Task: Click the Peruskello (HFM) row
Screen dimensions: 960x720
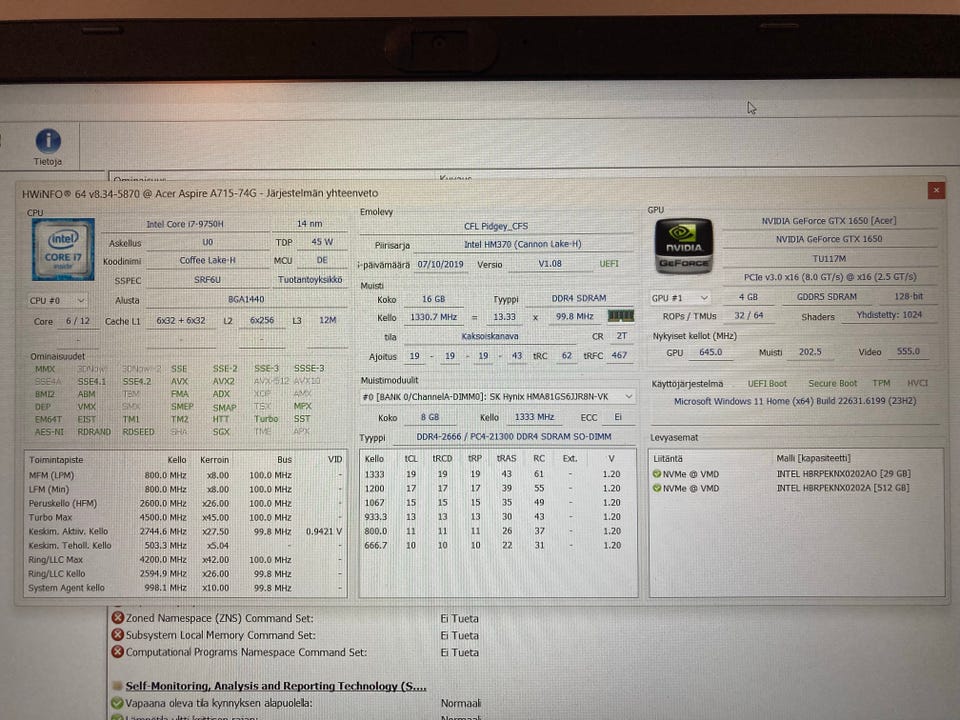Action: tap(186, 503)
